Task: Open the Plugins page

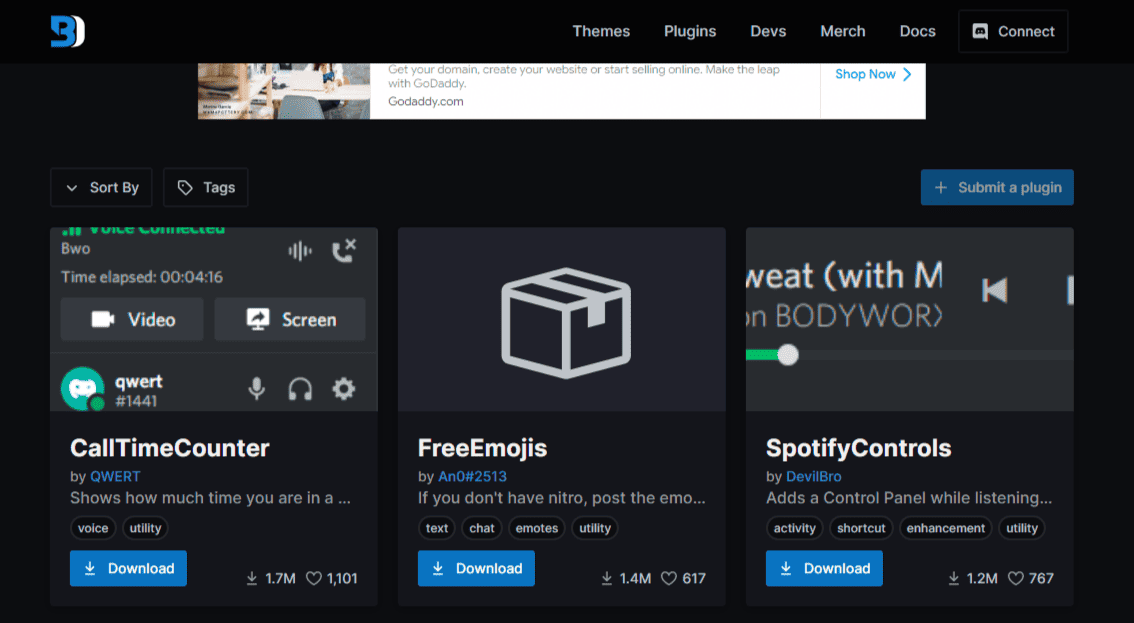Action: (690, 31)
